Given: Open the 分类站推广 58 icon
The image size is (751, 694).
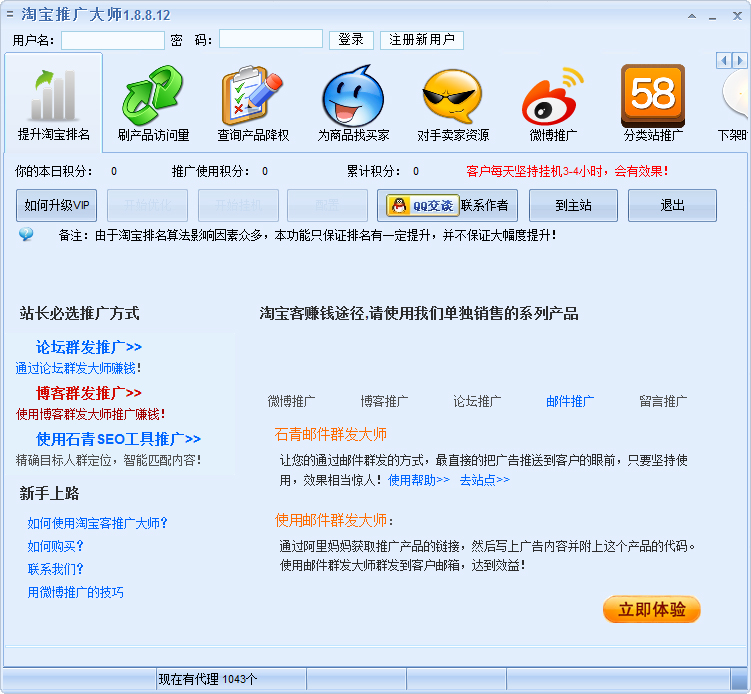Looking at the screenshot, I should click(653, 96).
